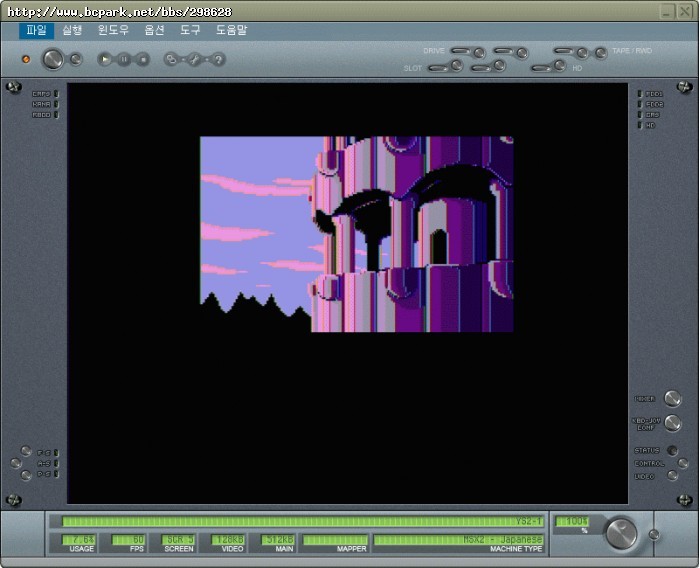Open the question mark help icon

218,59
